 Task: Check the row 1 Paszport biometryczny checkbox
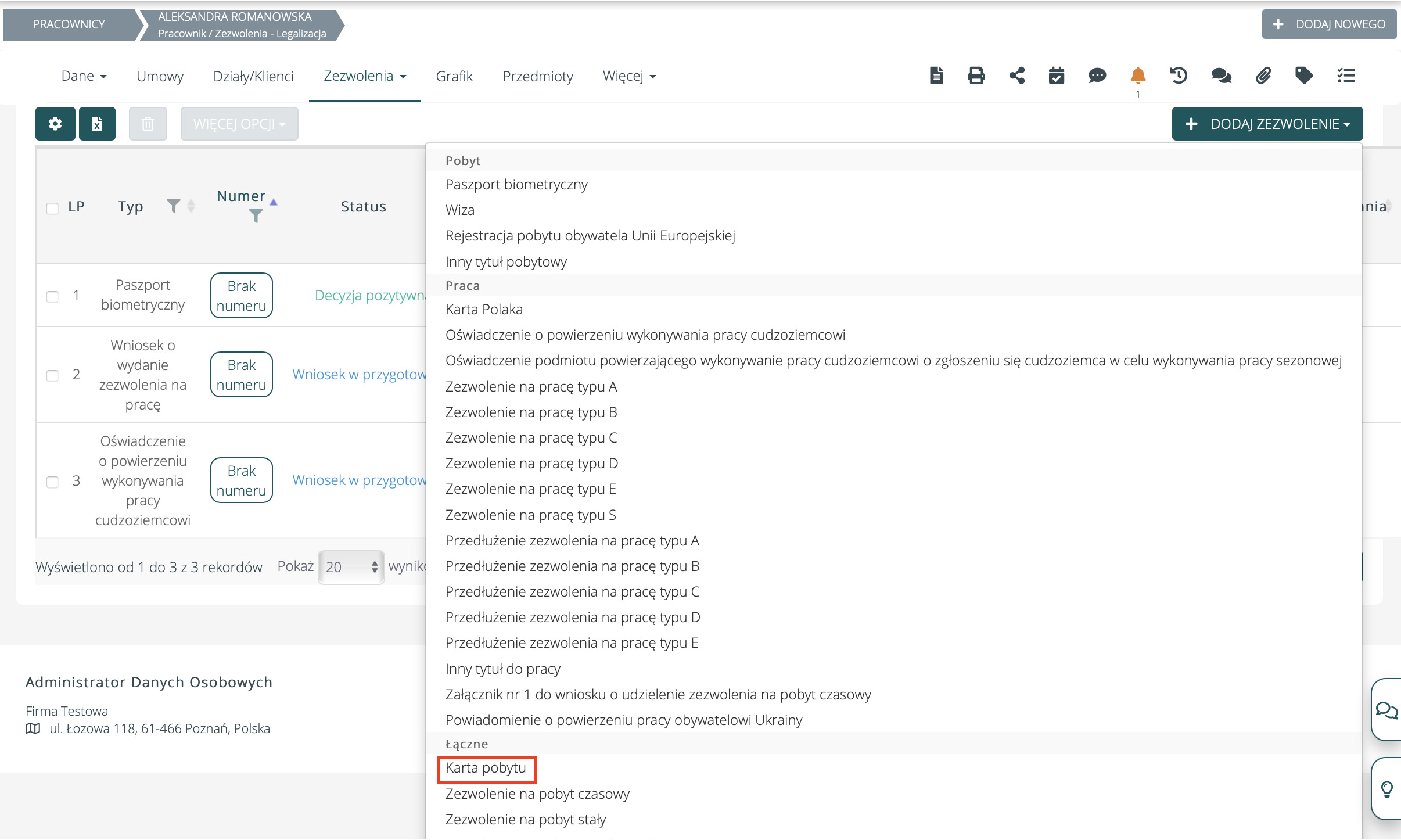(52, 296)
